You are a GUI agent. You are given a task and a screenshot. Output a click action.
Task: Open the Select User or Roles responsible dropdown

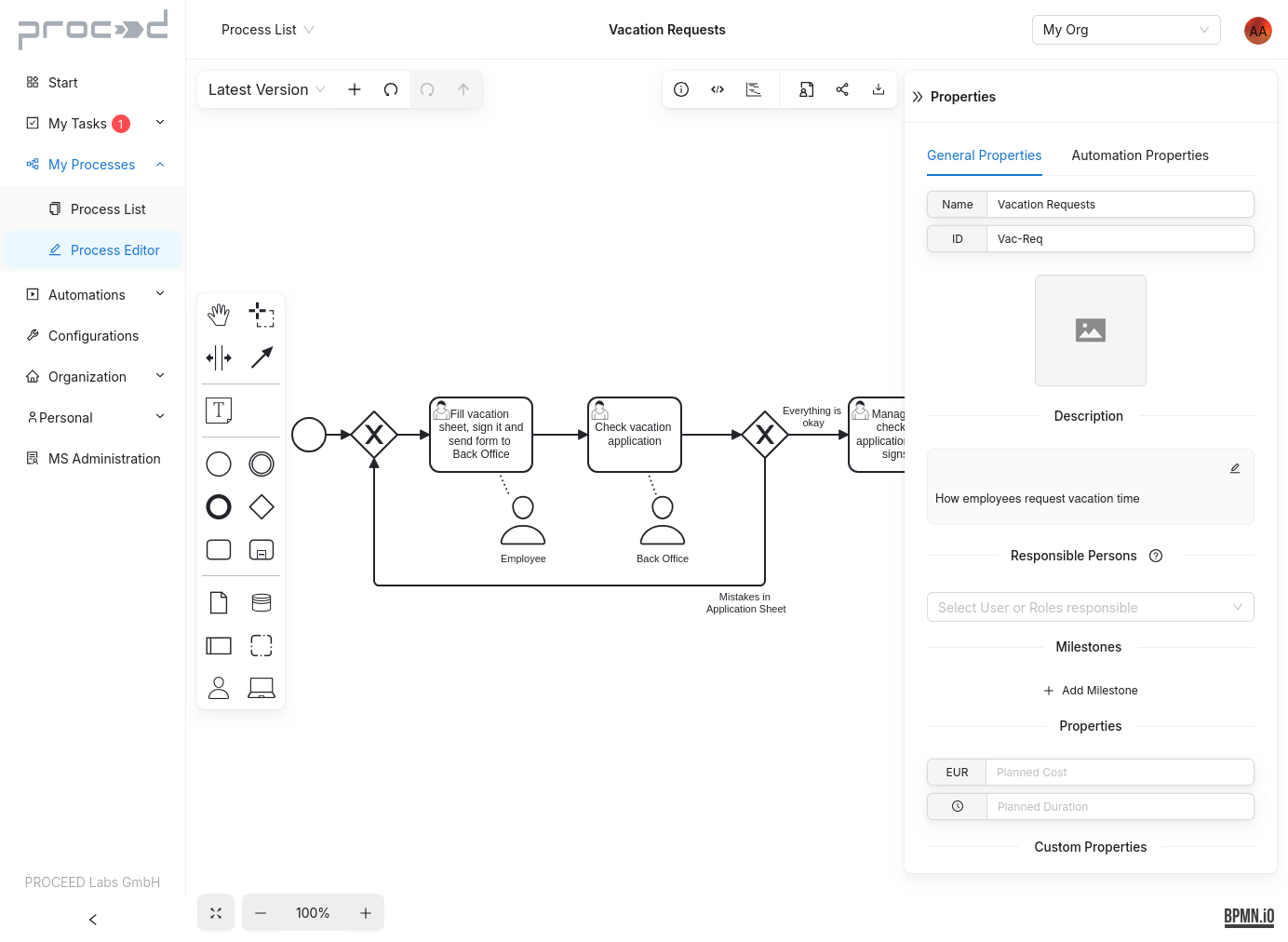(x=1091, y=607)
